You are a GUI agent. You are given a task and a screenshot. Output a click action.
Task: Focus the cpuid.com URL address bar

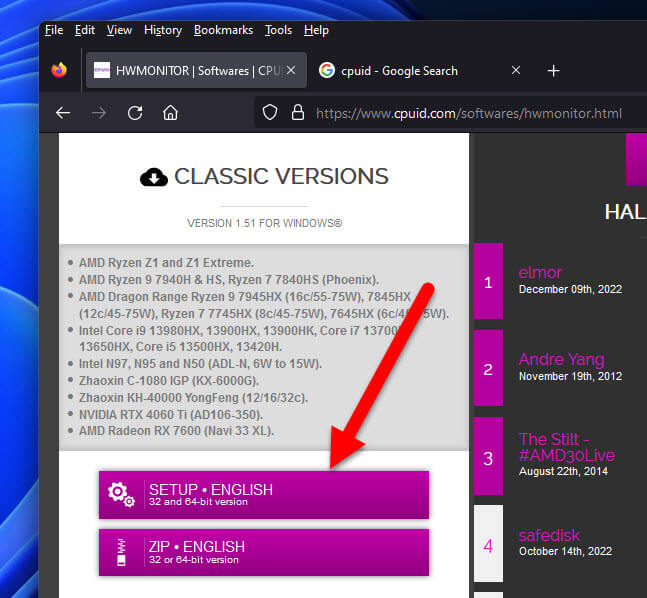tap(469, 113)
